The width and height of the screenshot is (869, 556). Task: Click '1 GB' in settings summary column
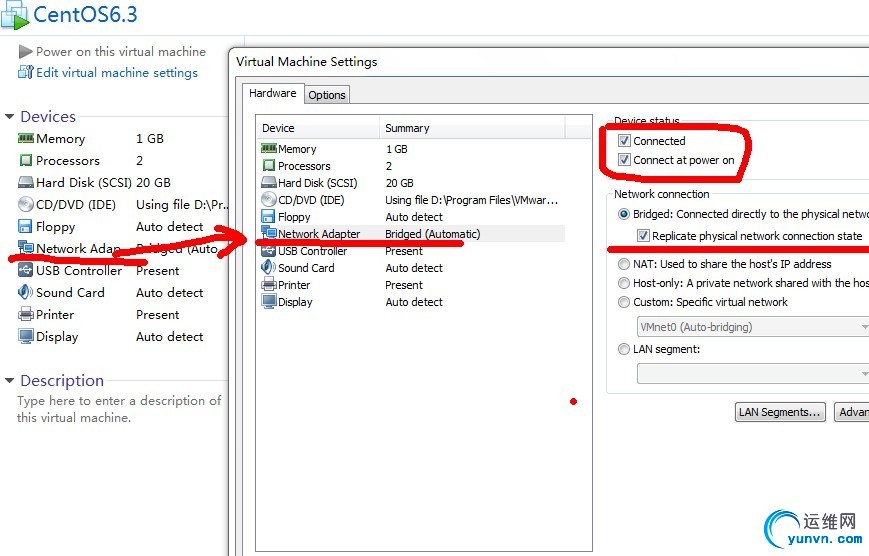tap(397, 149)
